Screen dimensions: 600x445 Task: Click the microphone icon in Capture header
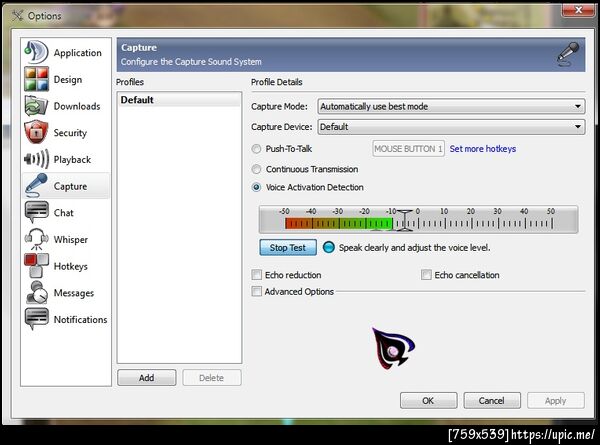568,54
